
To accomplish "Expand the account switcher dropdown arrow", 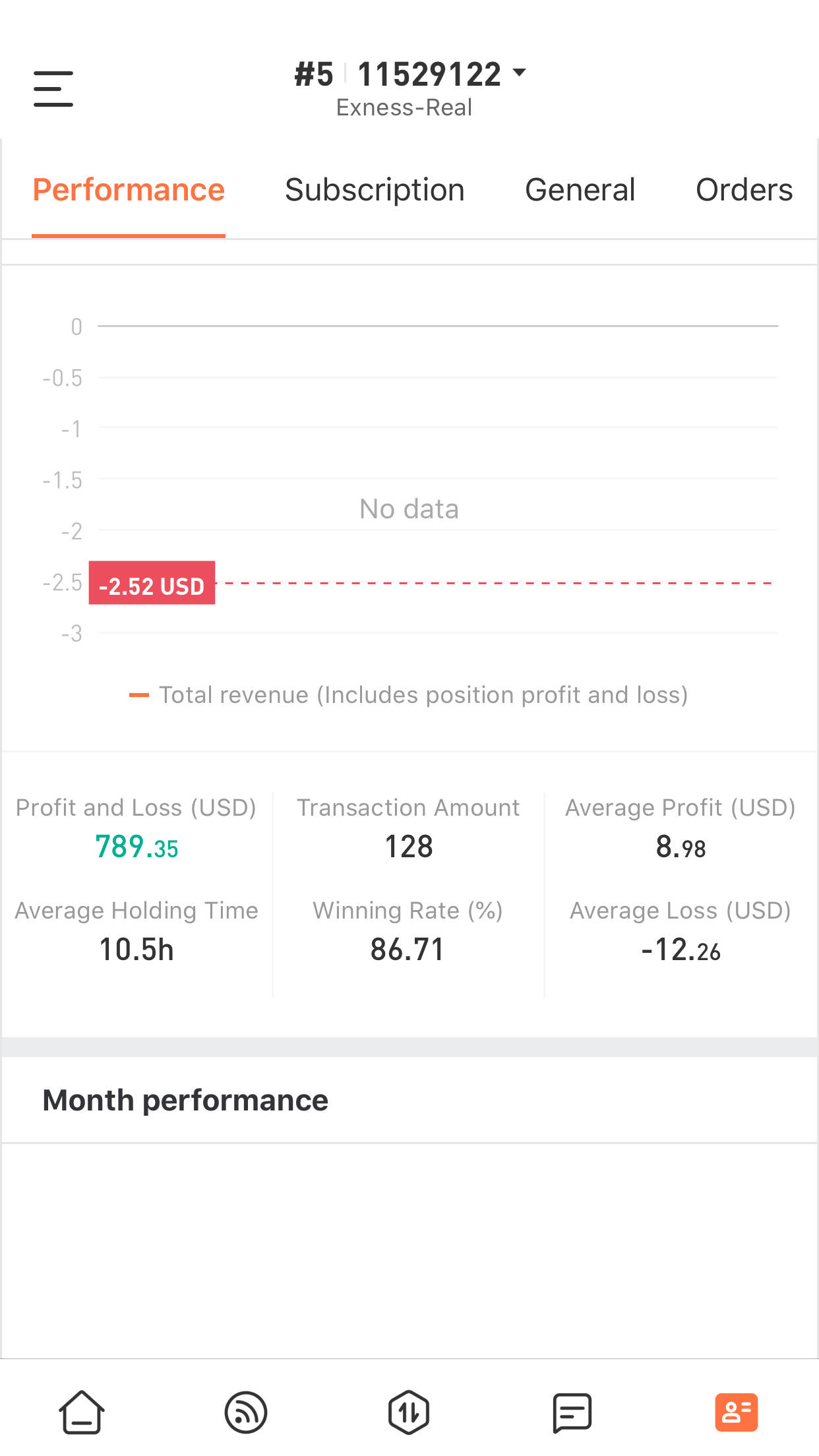I will tap(520, 73).
